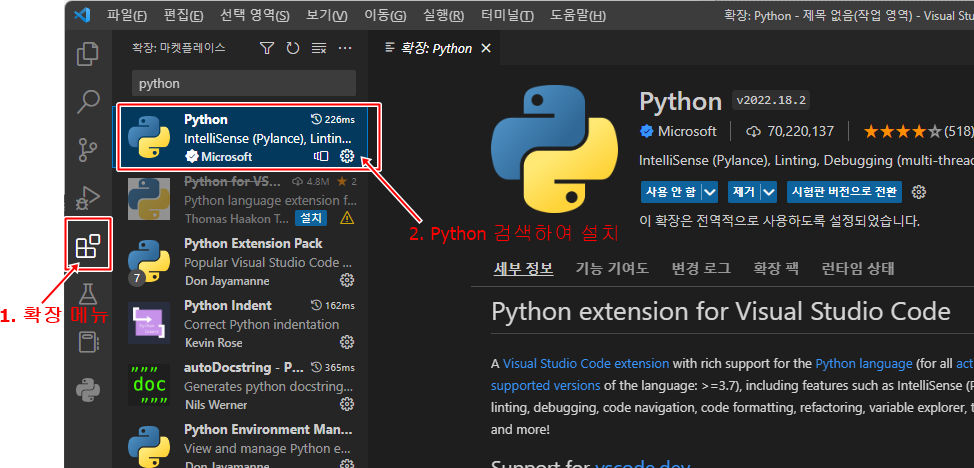This screenshot has width=974, height=468.
Task: Open gear menu for Python Indent
Action: pyautogui.click(x=347, y=342)
